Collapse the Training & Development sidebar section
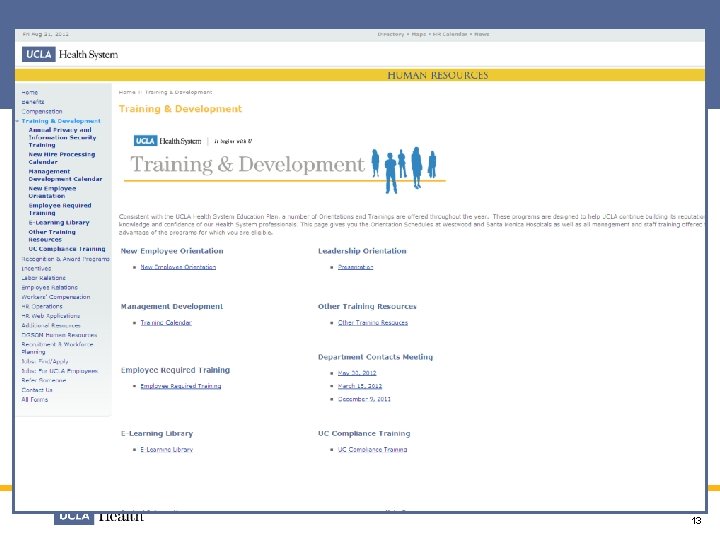This screenshot has height=540, width=720. click(x=61, y=121)
